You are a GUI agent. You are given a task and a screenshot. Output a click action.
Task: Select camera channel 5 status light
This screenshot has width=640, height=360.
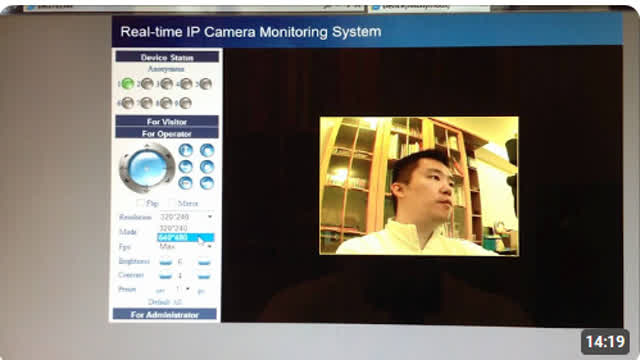(205, 84)
